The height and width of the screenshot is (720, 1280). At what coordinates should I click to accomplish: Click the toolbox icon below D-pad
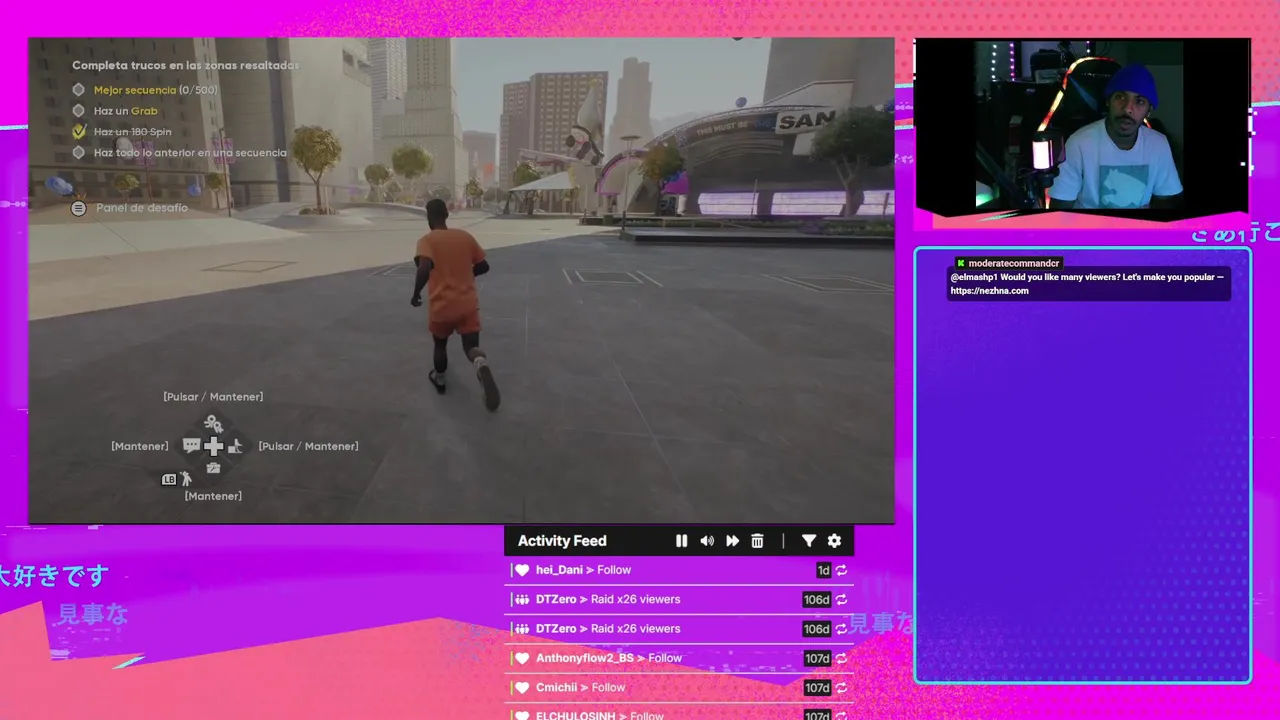click(x=213, y=468)
